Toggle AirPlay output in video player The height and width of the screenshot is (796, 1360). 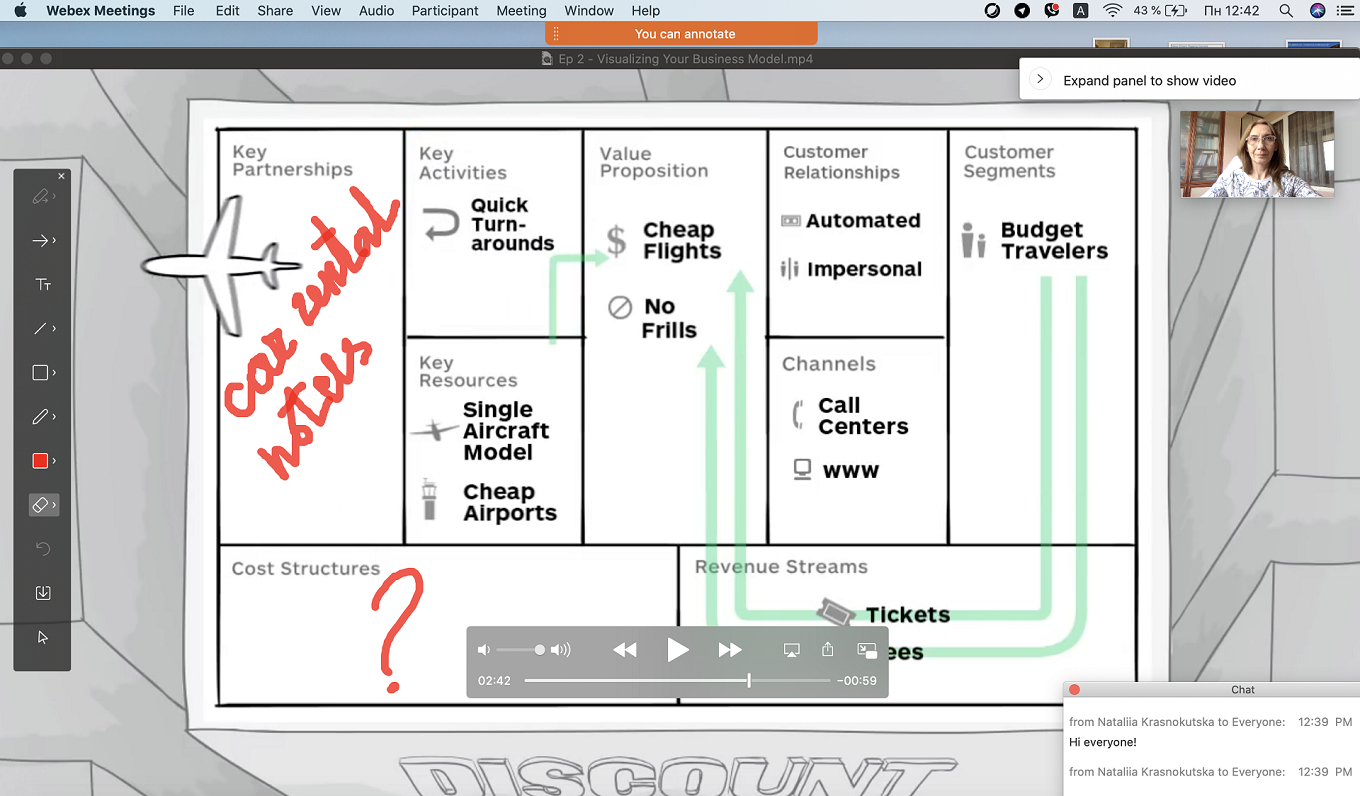pos(791,650)
